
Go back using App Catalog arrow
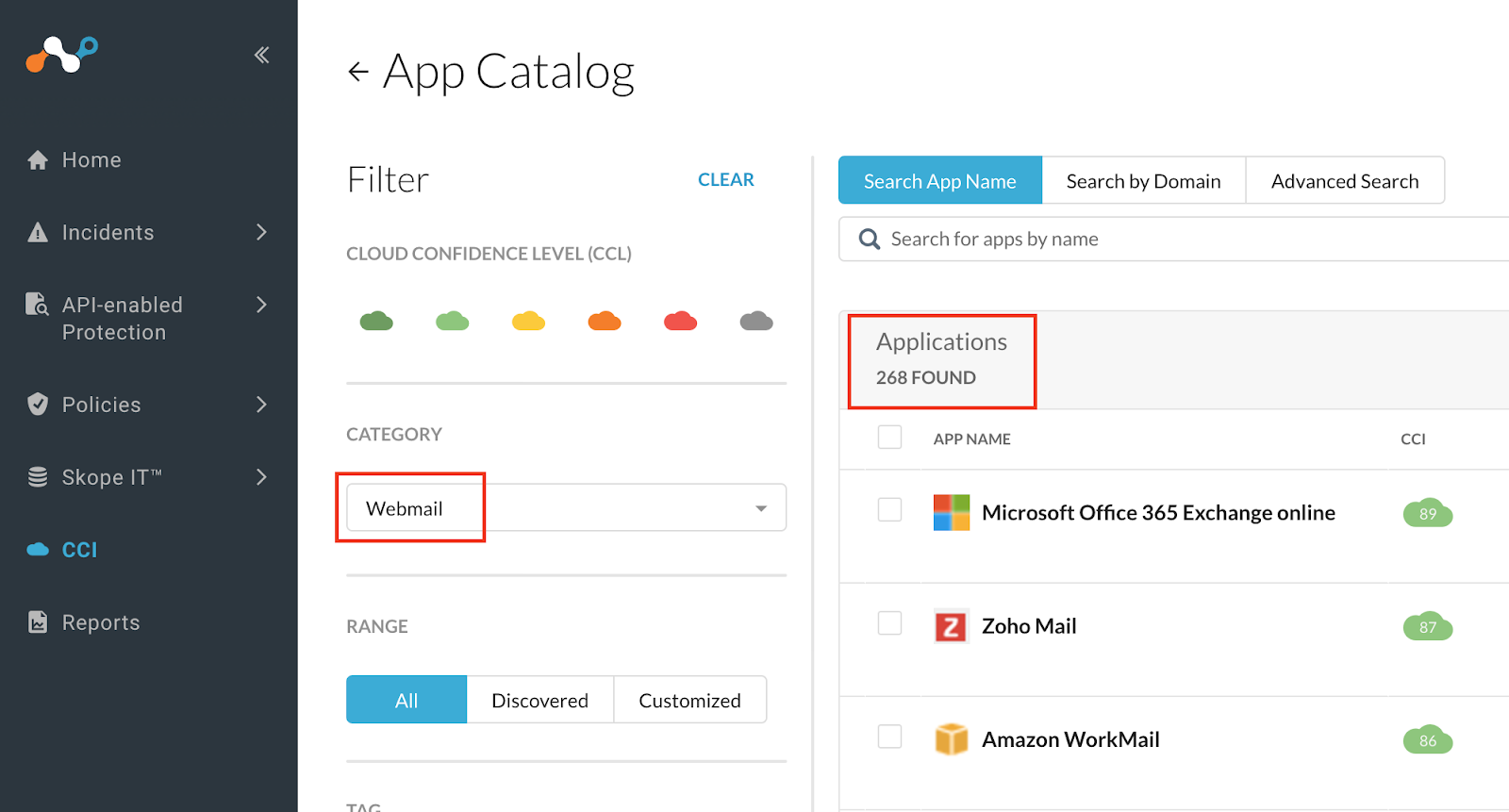tap(358, 72)
